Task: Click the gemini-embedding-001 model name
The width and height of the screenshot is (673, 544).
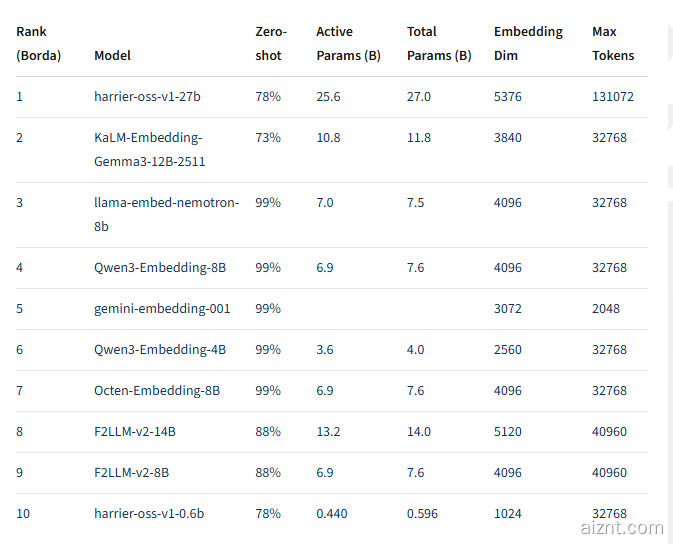Action: tap(162, 309)
